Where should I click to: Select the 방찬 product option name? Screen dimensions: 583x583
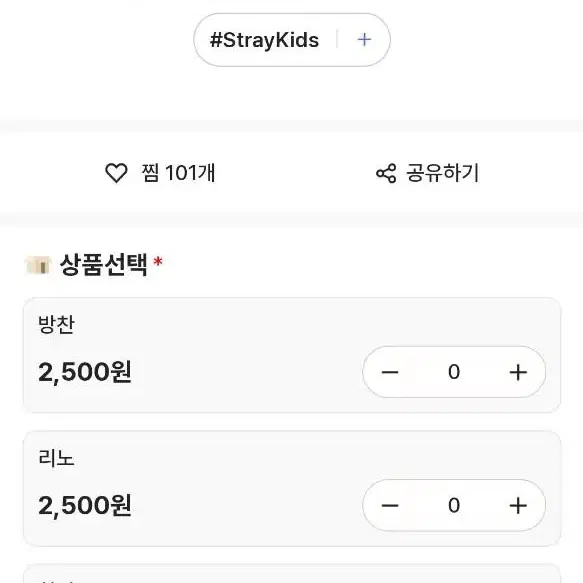[x=57, y=324]
